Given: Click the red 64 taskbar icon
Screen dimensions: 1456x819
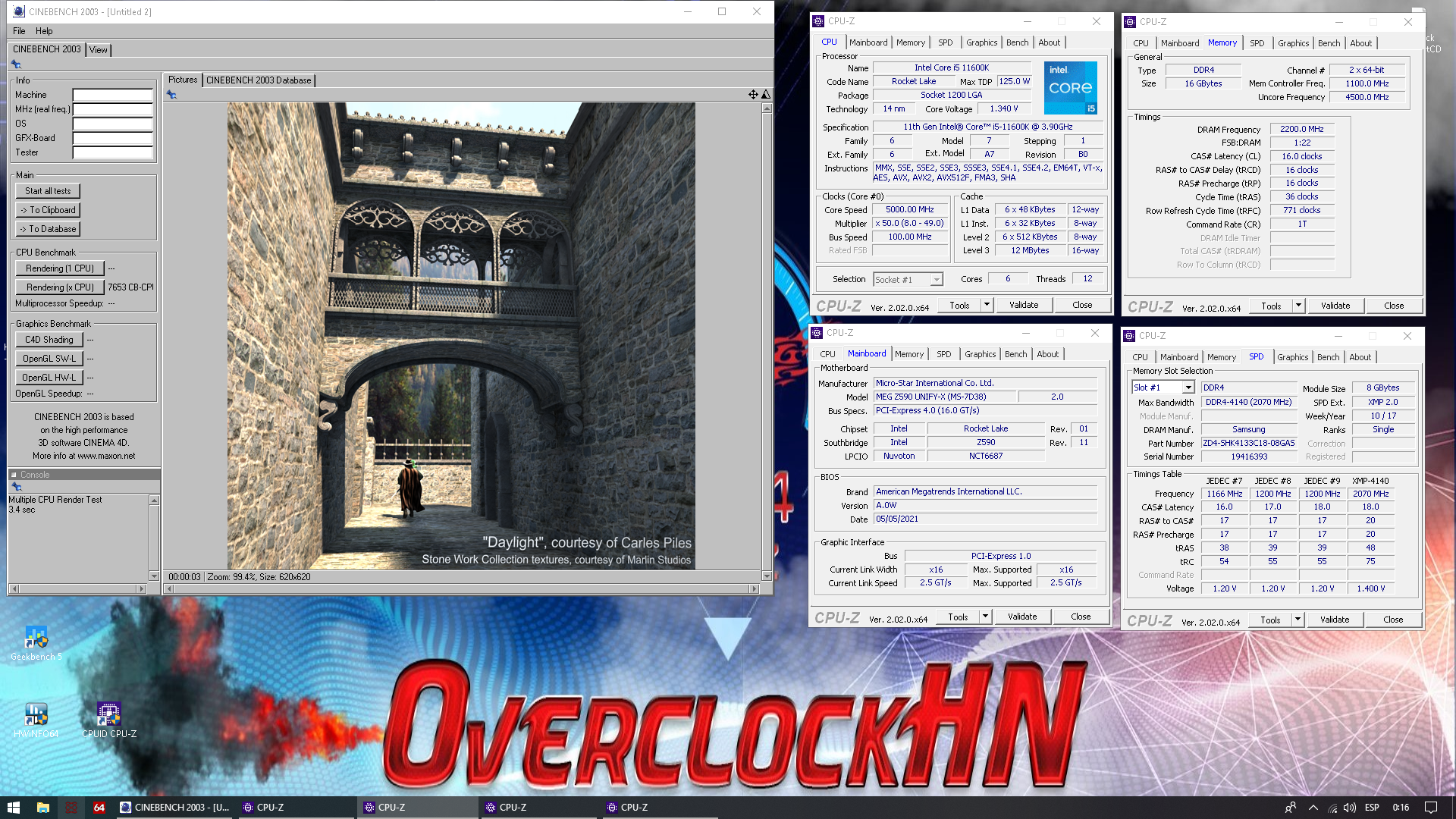Looking at the screenshot, I should [x=99, y=808].
